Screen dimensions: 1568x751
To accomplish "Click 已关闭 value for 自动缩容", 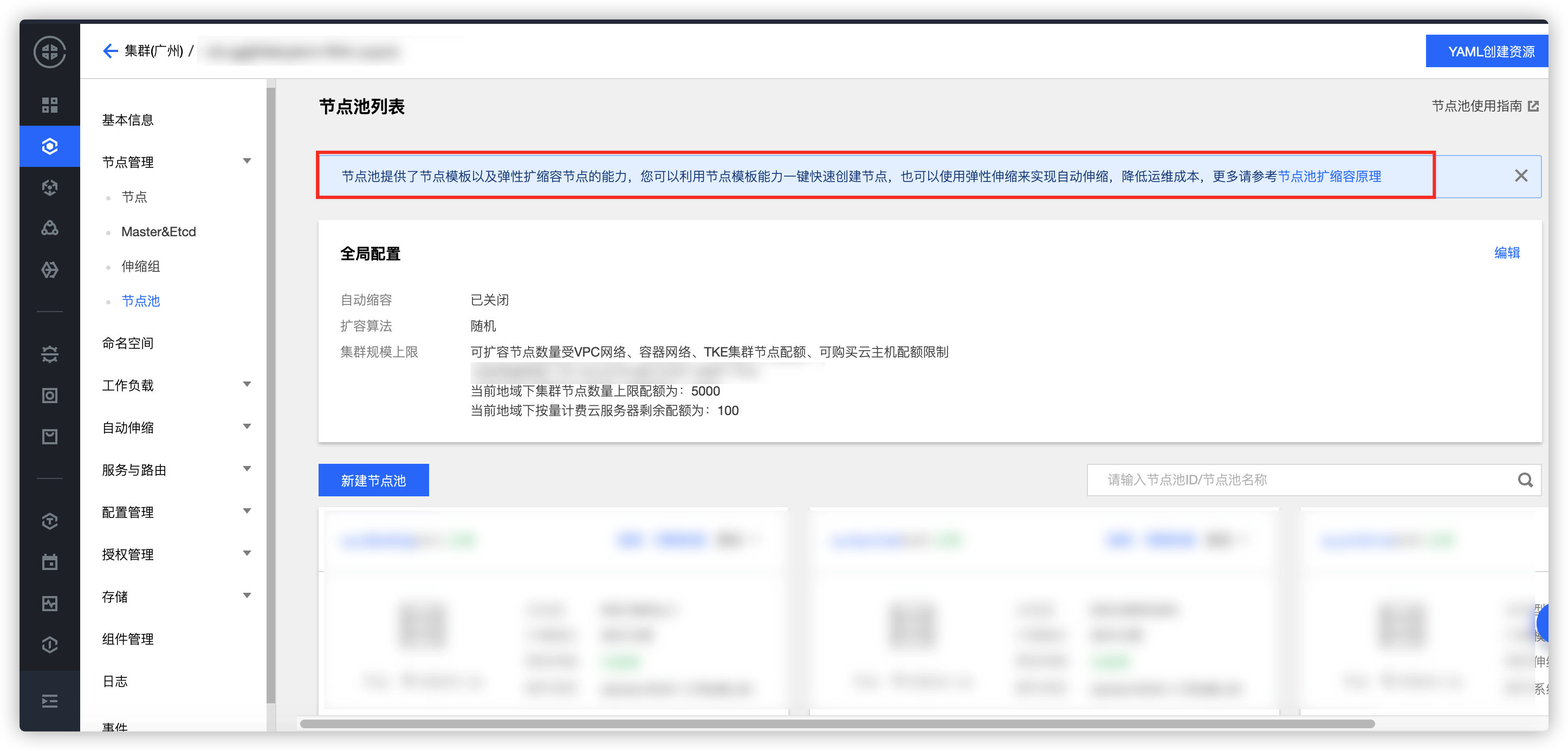I will point(489,300).
